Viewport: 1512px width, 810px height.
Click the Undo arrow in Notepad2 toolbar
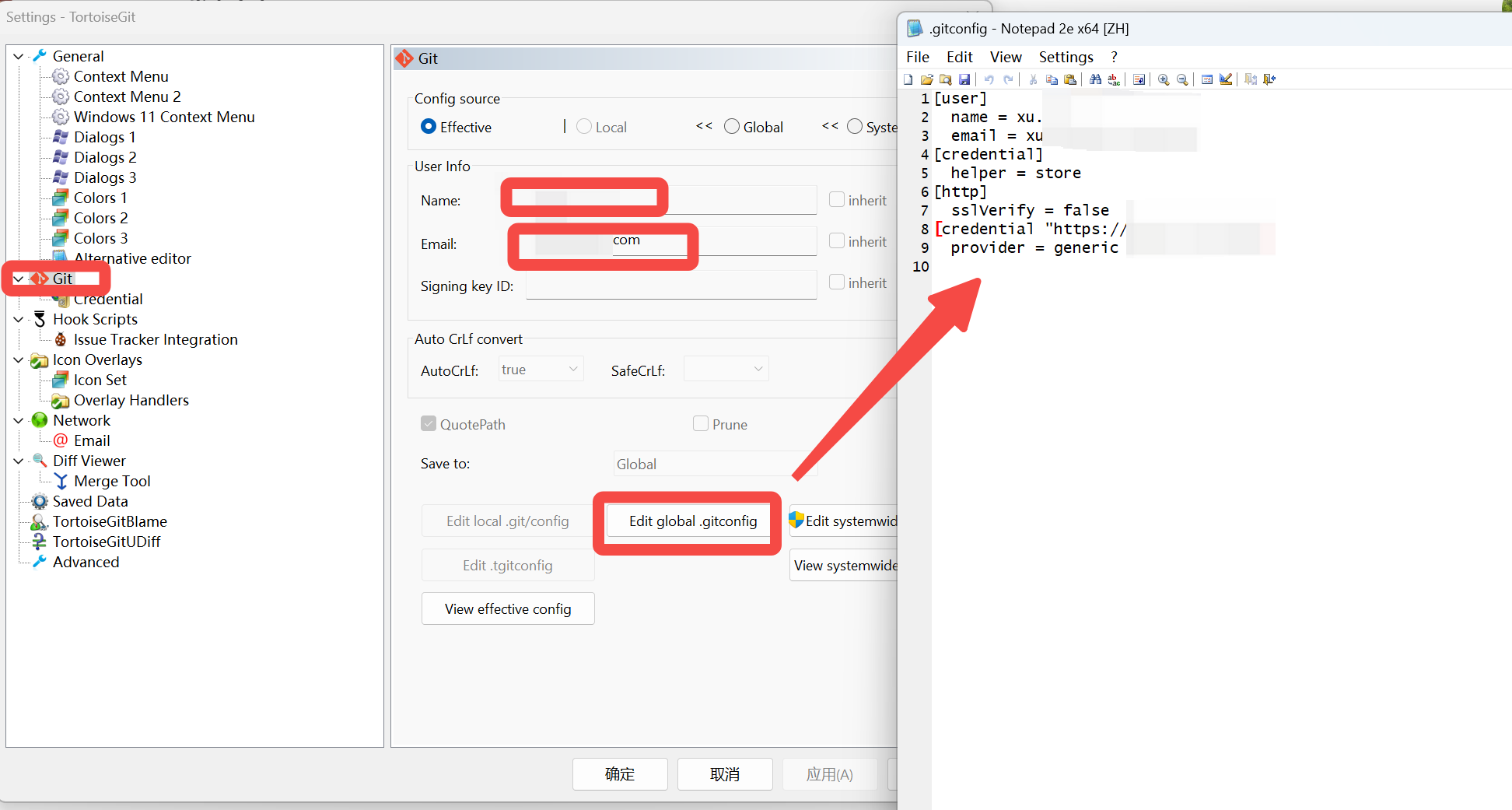(989, 79)
